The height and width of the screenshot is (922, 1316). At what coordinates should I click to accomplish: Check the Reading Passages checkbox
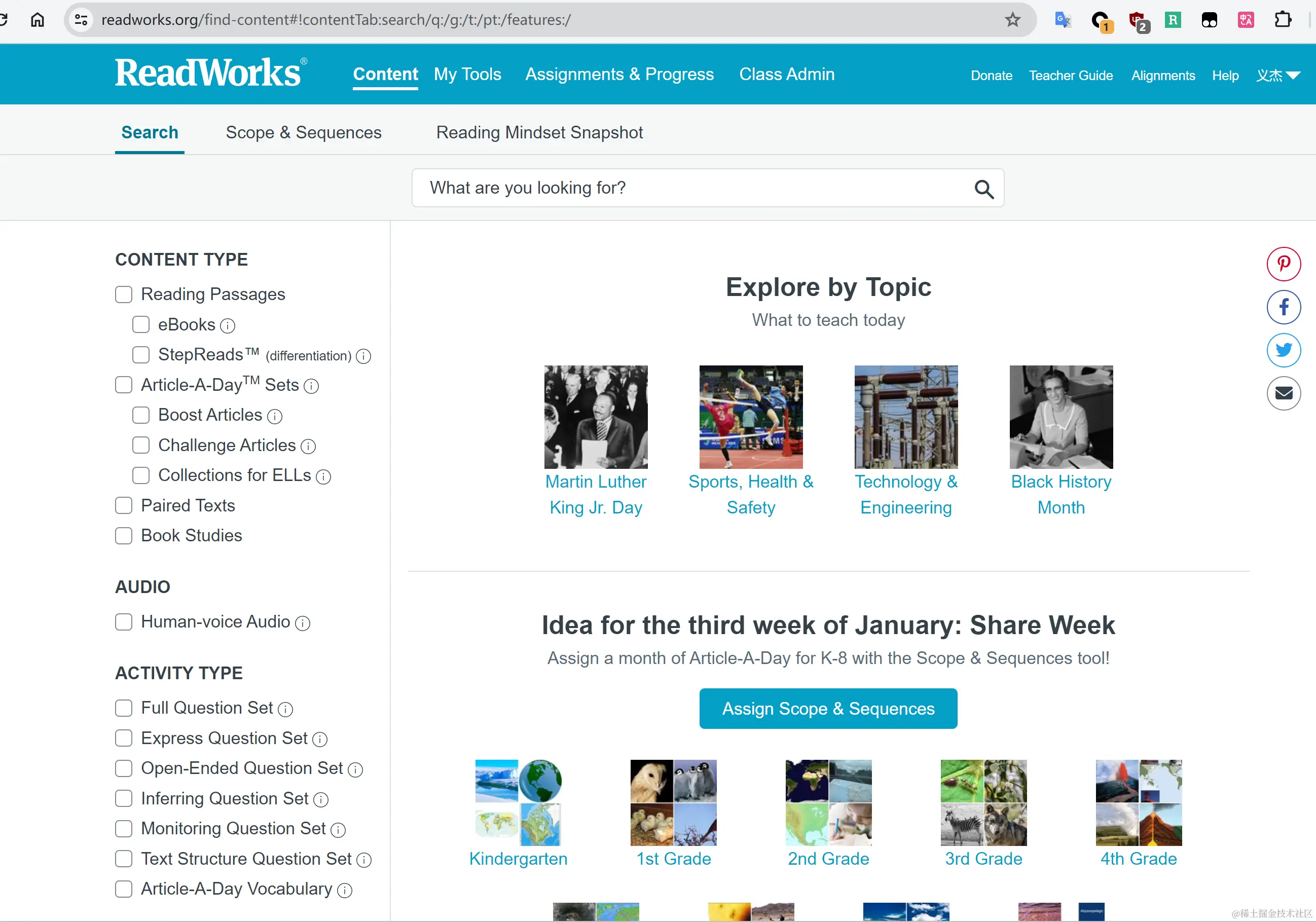point(124,294)
